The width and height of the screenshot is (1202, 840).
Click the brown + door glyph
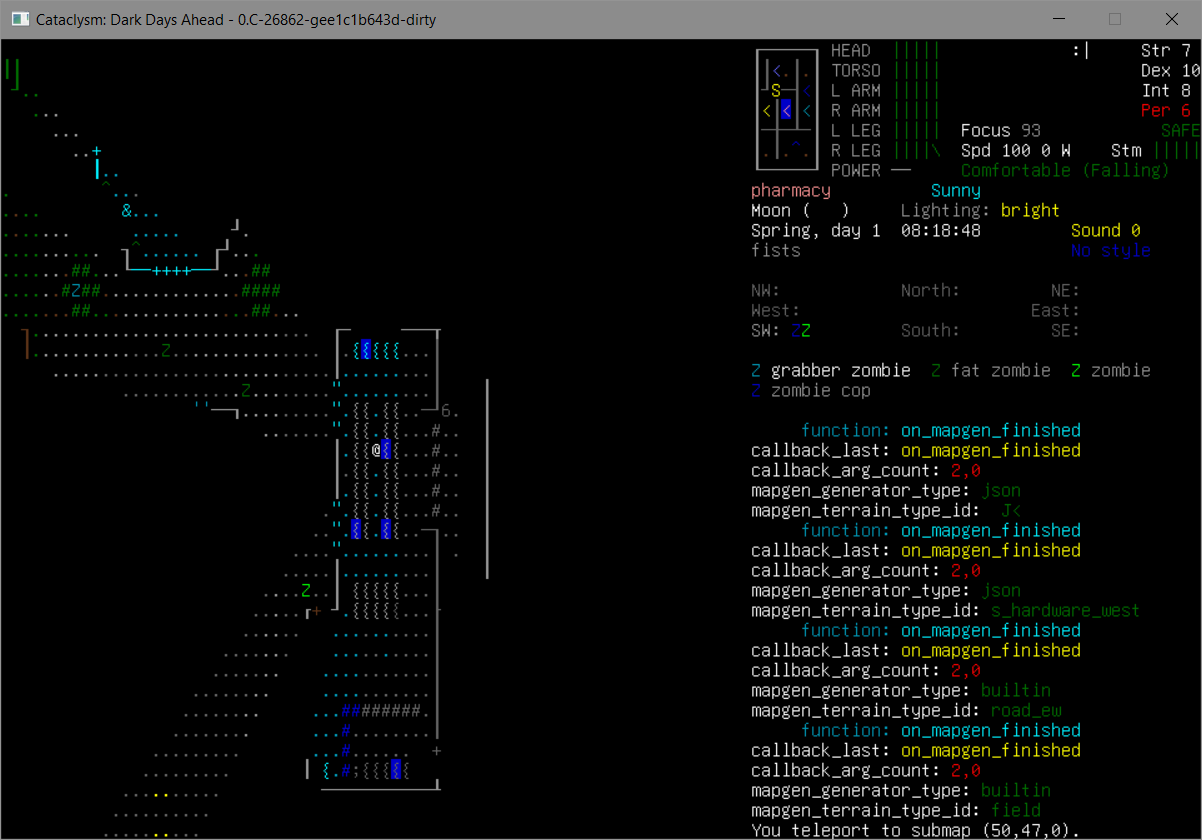click(x=316, y=610)
